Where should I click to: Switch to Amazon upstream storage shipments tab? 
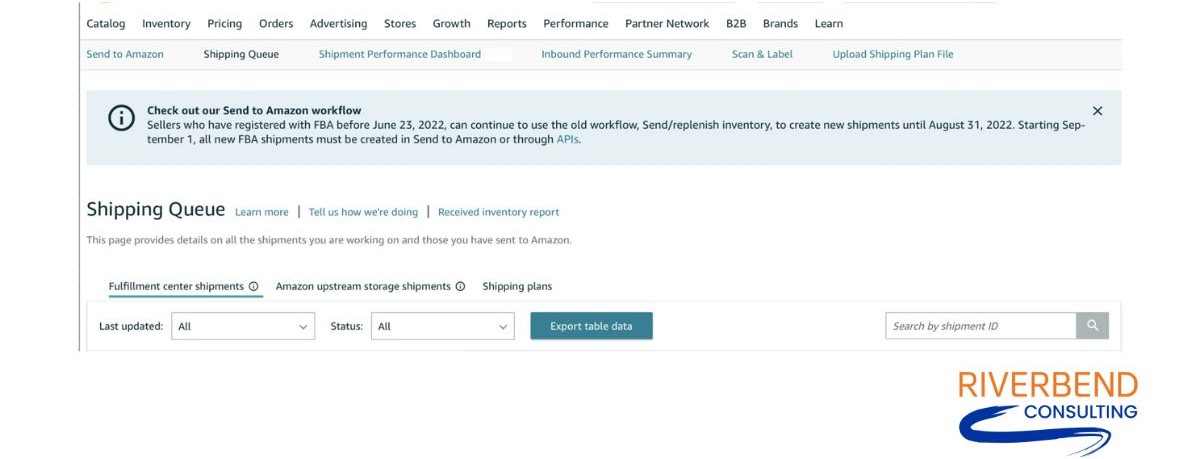click(x=363, y=286)
